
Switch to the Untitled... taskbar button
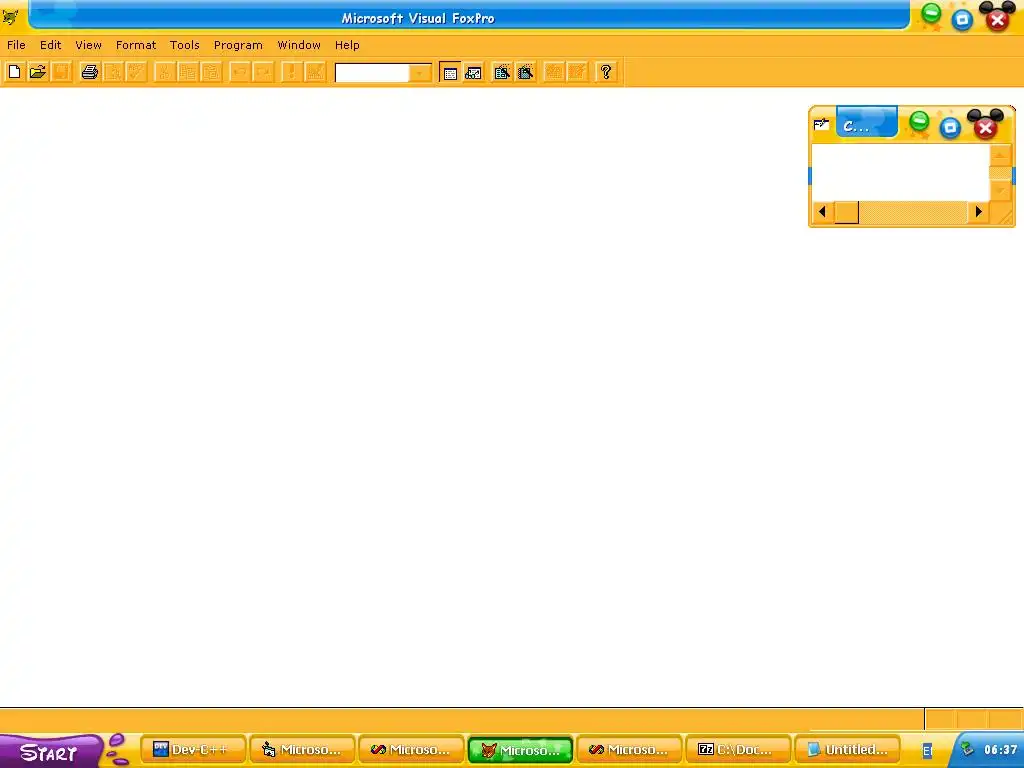tap(847, 750)
